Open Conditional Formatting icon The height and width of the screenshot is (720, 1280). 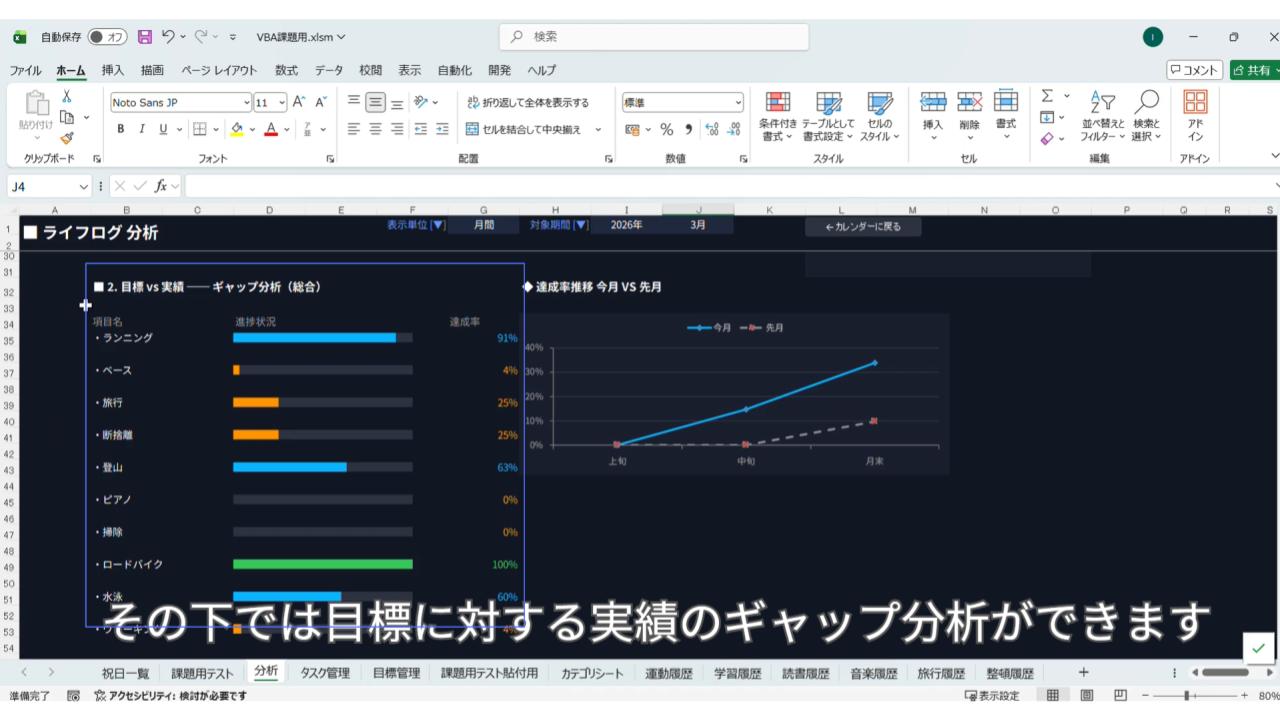click(777, 117)
